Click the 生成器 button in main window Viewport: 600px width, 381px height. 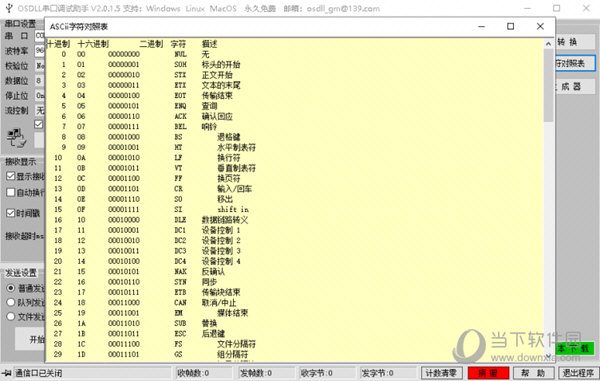575,86
